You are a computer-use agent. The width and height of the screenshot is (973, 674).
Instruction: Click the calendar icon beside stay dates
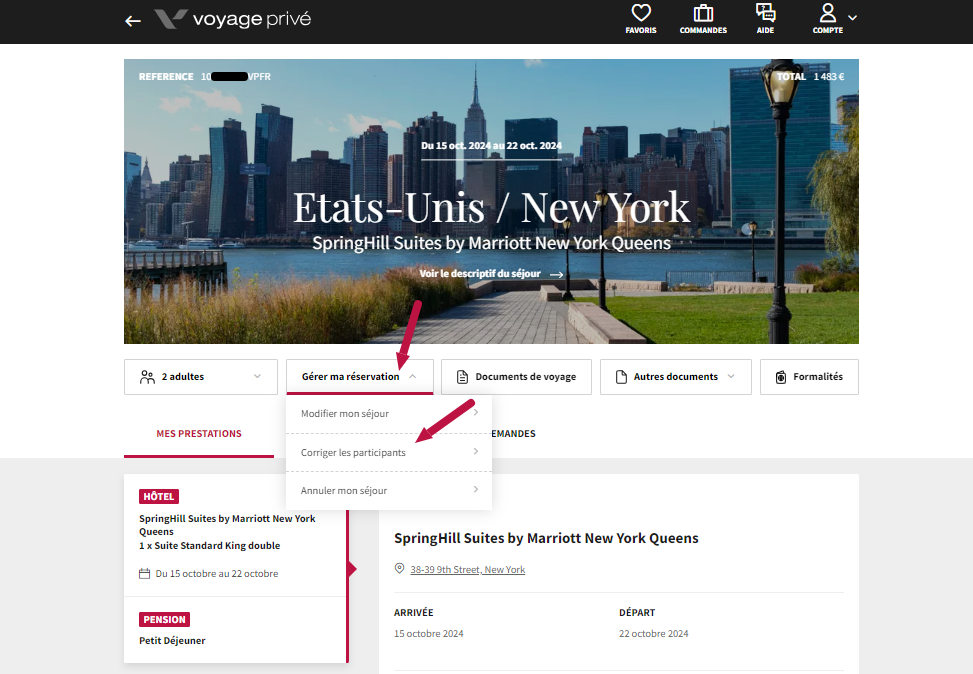coord(145,573)
